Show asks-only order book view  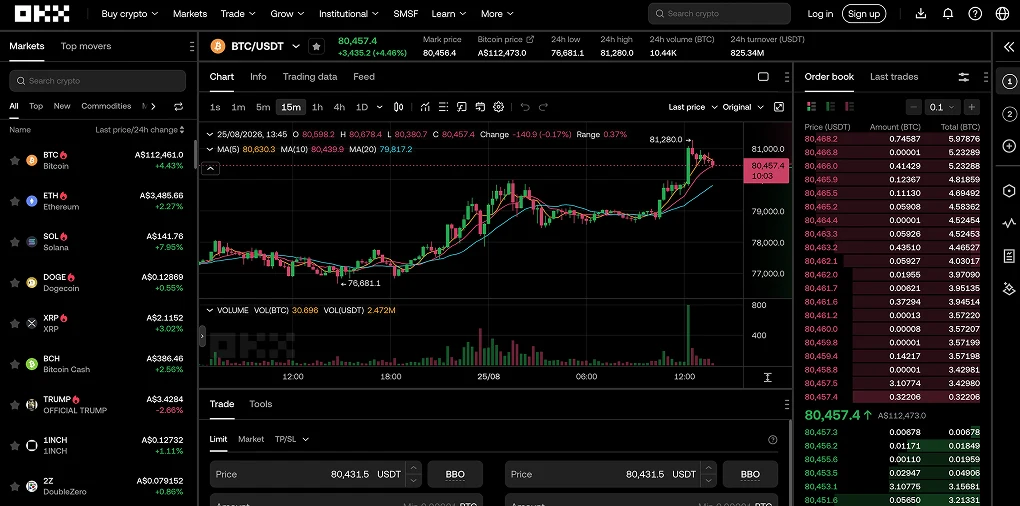(849, 106)
